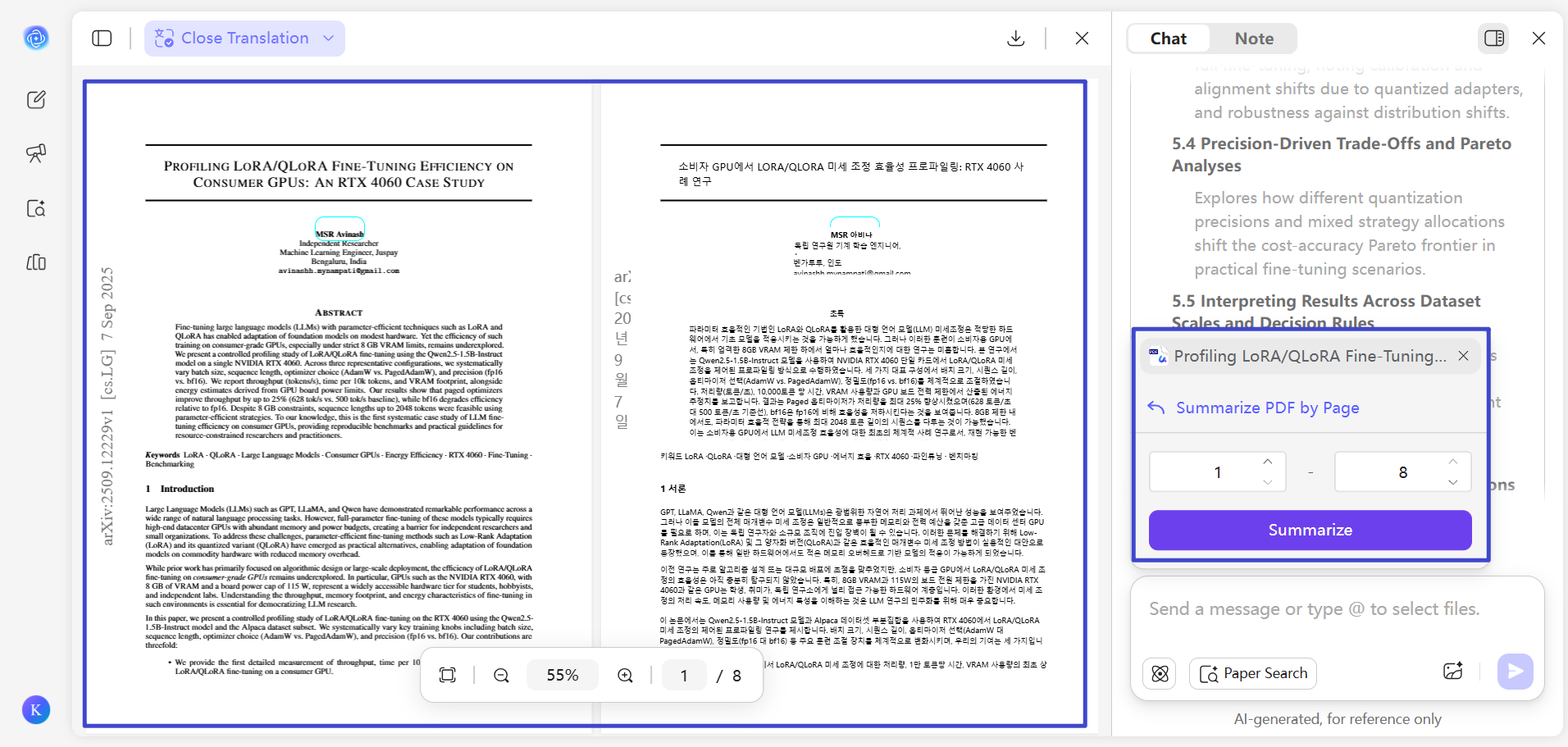Decrease the start page number

1268,482
